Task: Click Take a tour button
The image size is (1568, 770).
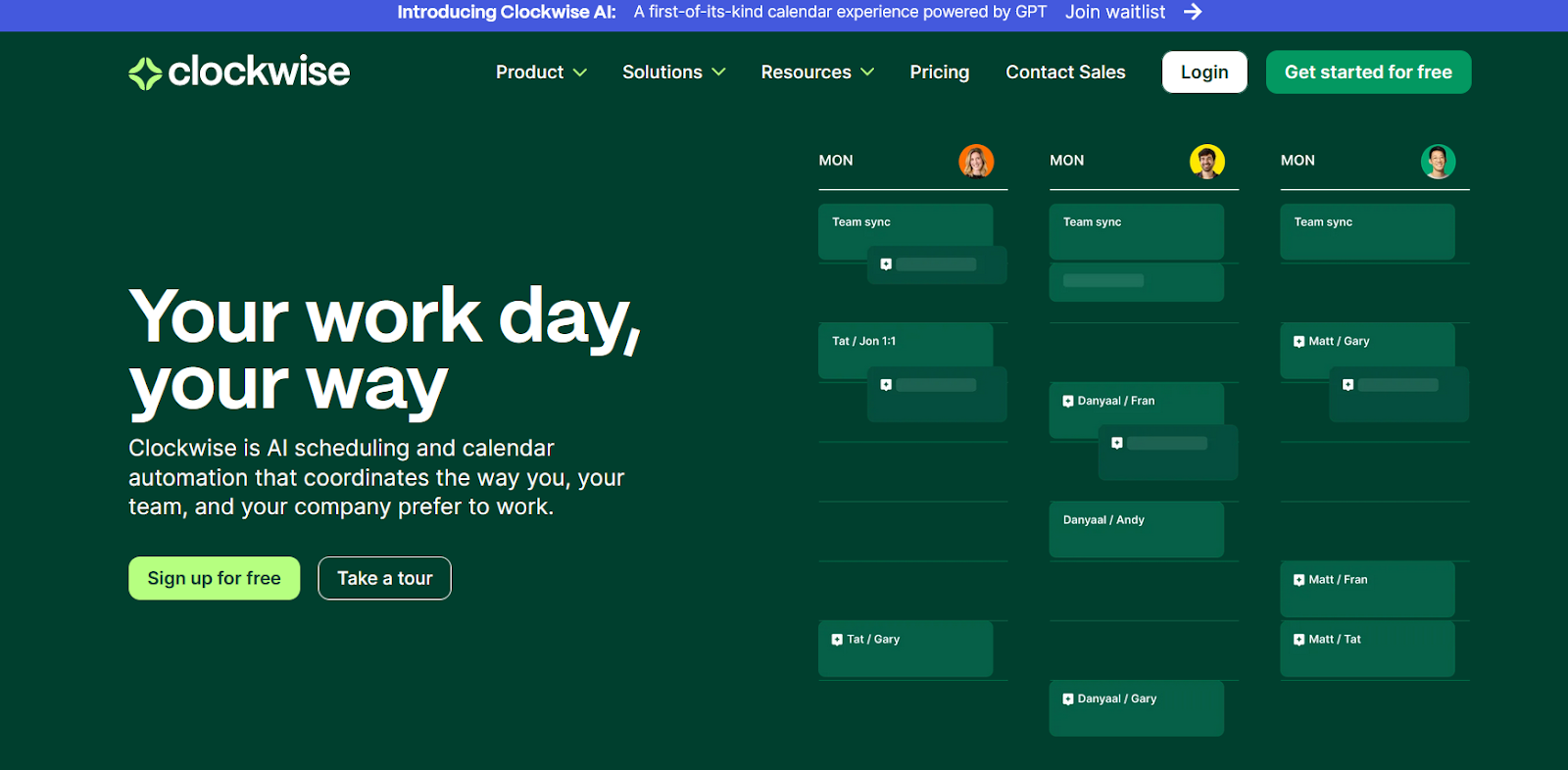Action: (385, 578)
